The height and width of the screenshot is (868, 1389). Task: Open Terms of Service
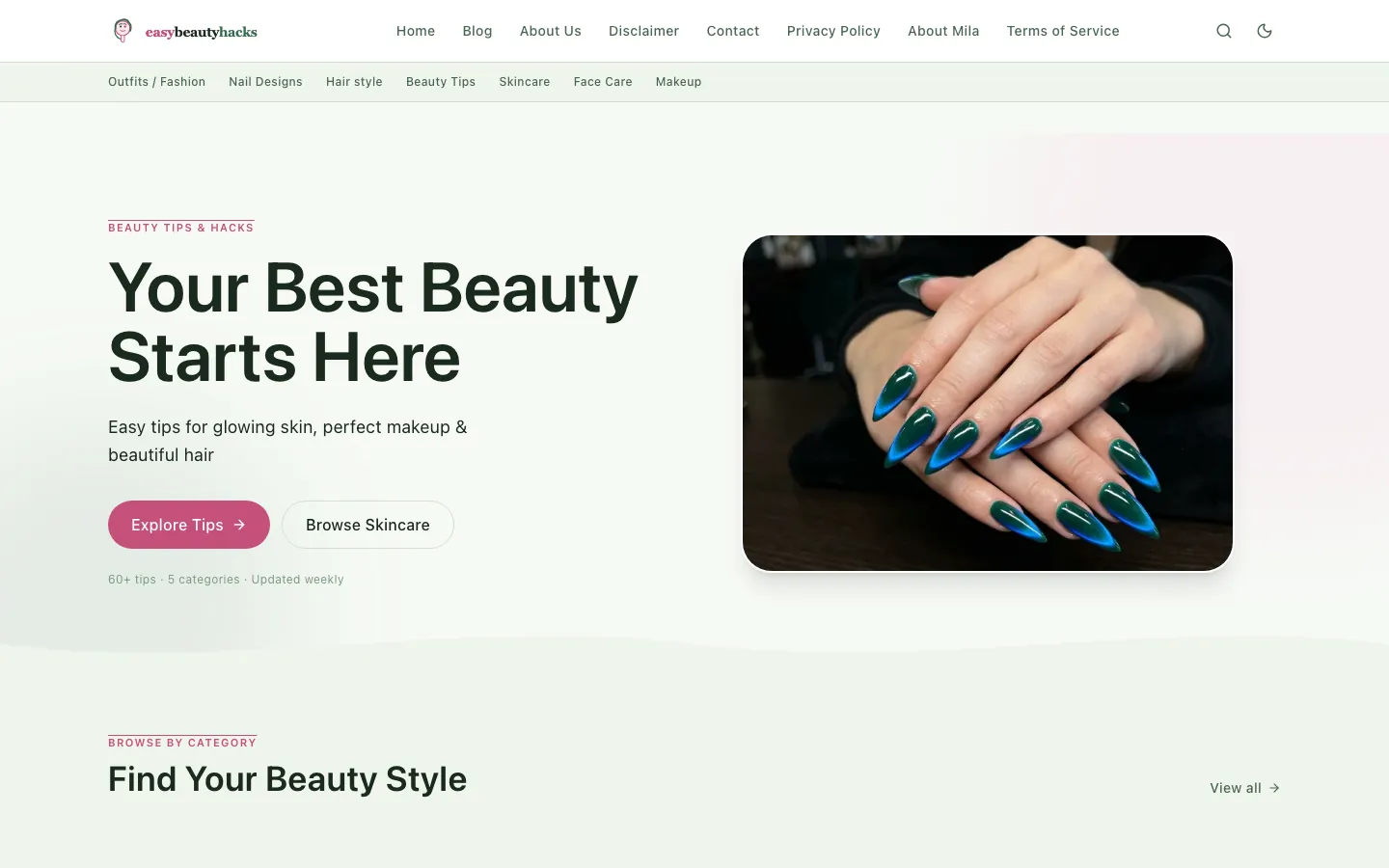[1063, 31]
